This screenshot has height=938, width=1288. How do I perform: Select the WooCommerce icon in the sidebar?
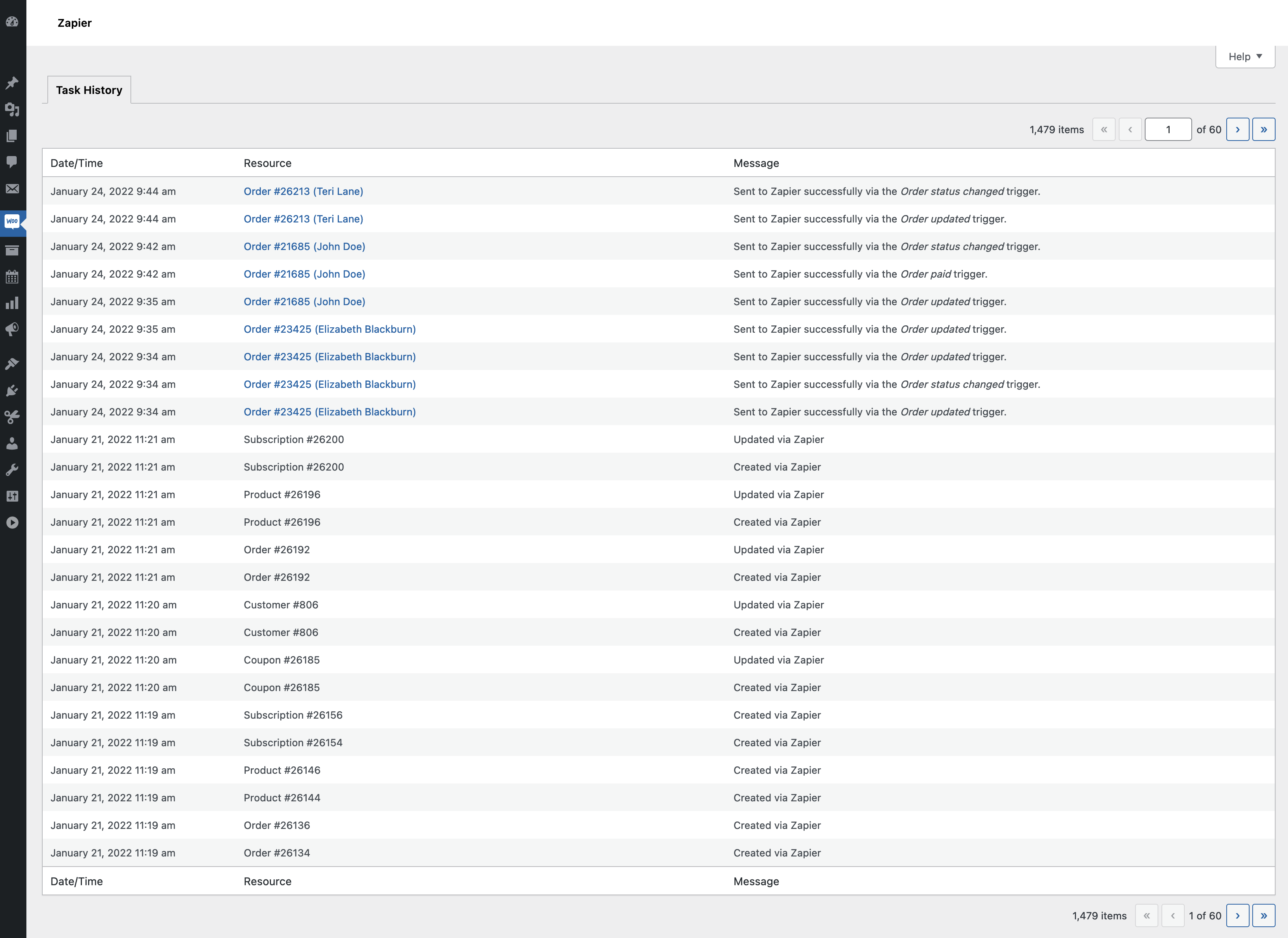(12, 222)
